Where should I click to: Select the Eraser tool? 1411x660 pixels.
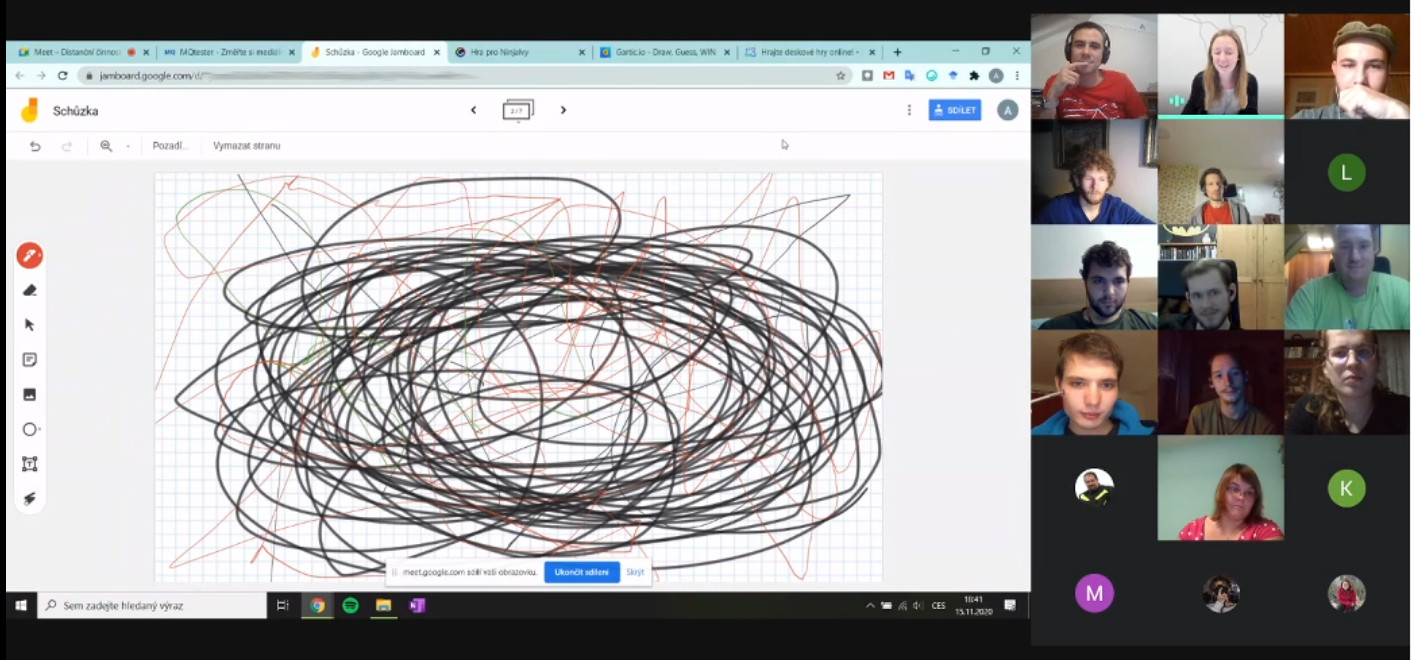29,291
